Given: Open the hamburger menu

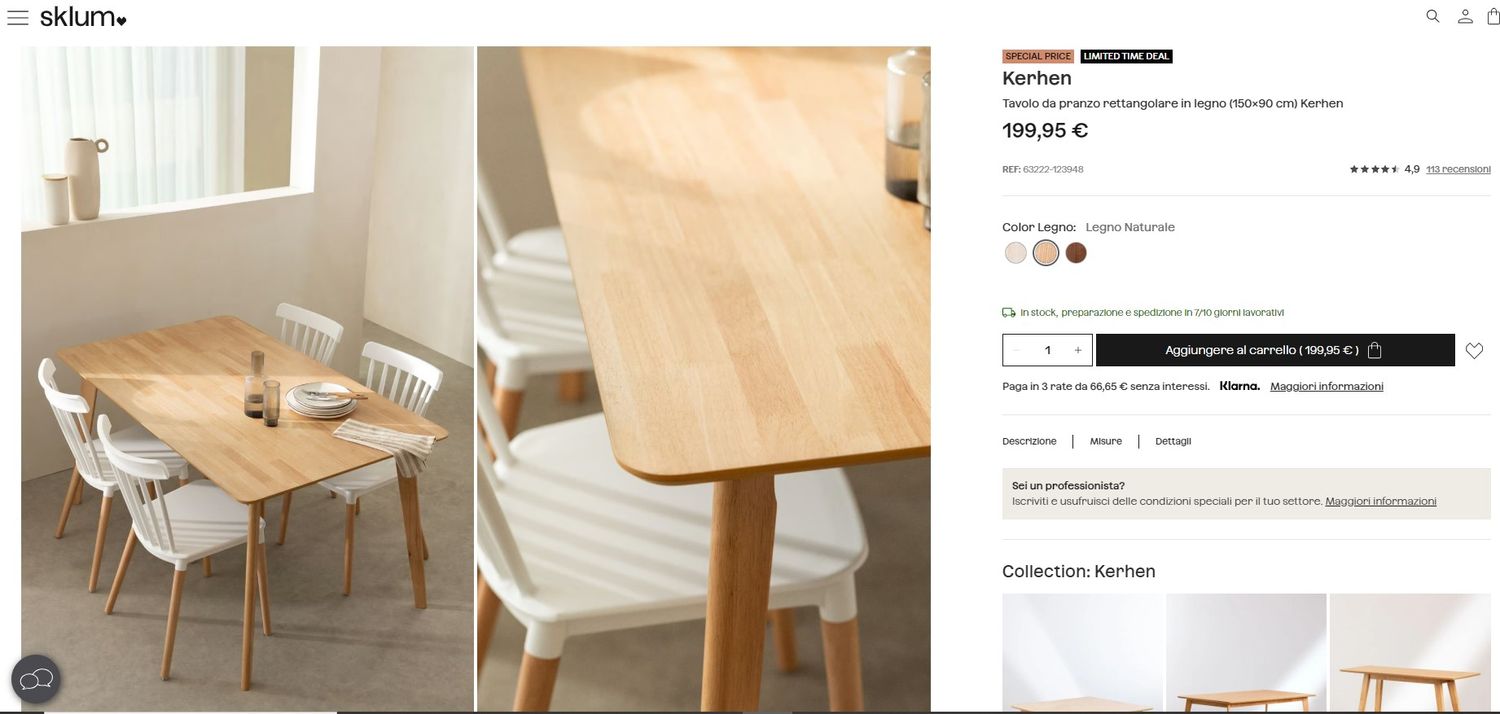Looking at the screenshot, I should [18, 17].
